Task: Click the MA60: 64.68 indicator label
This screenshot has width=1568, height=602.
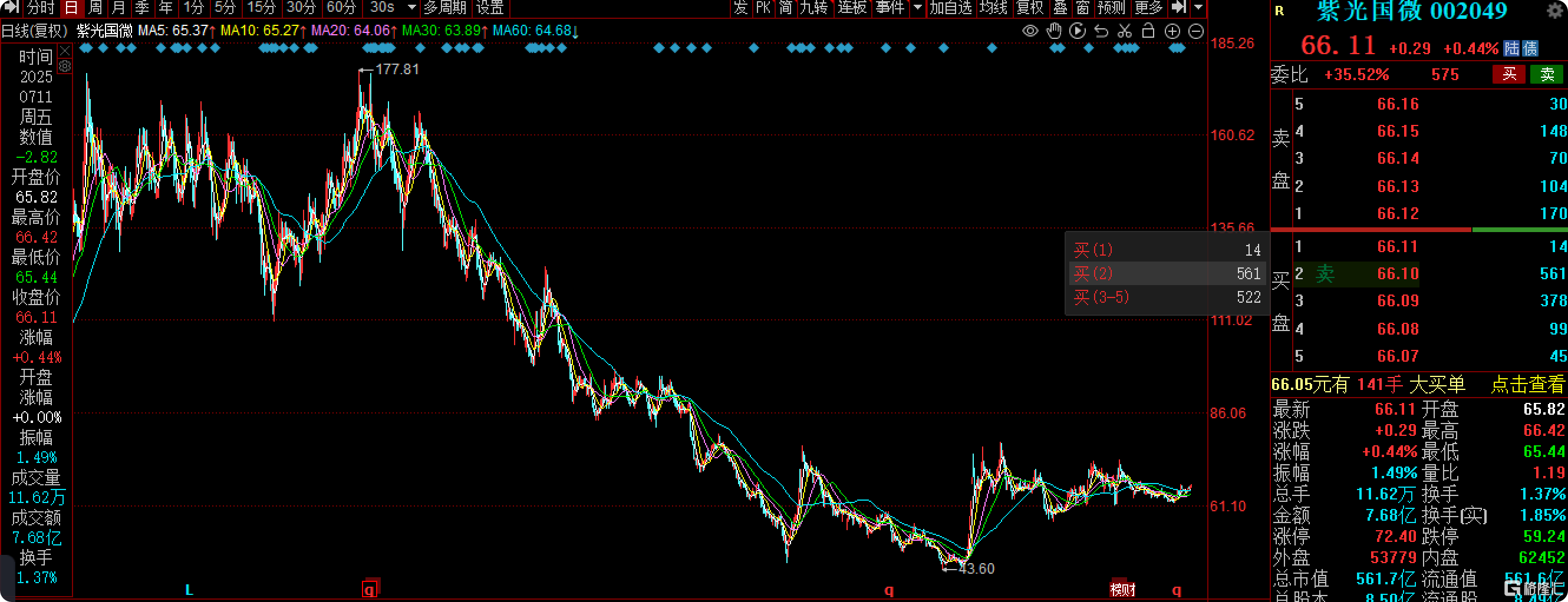Action: click(x=531, y=31)
